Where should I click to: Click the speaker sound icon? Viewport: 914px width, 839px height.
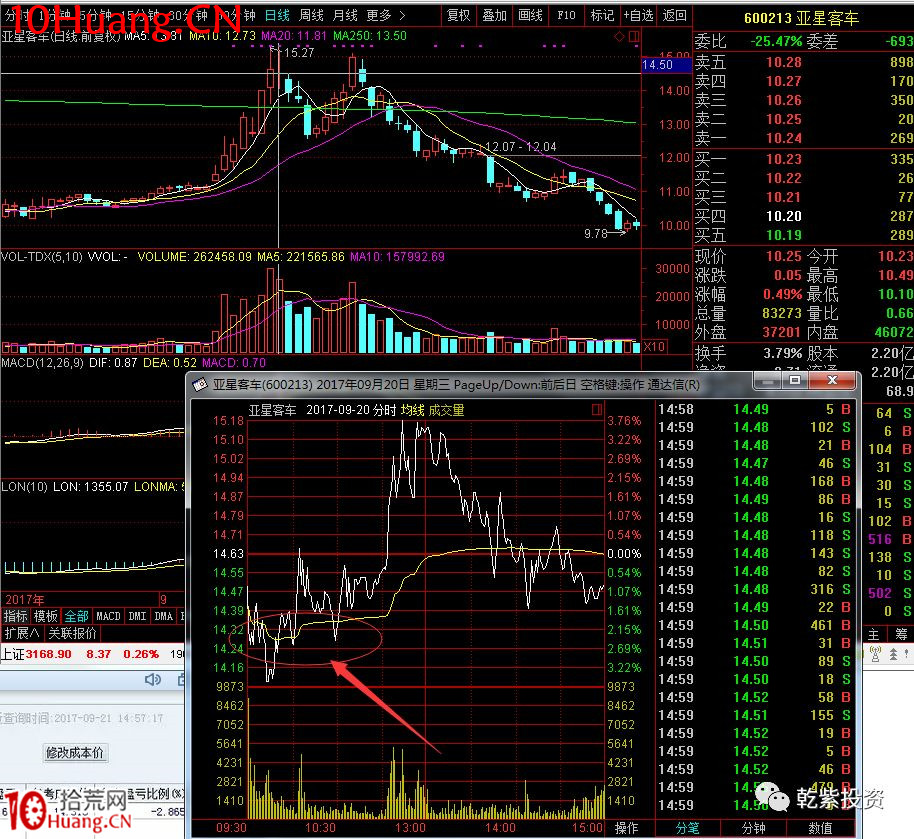point(153,679)
